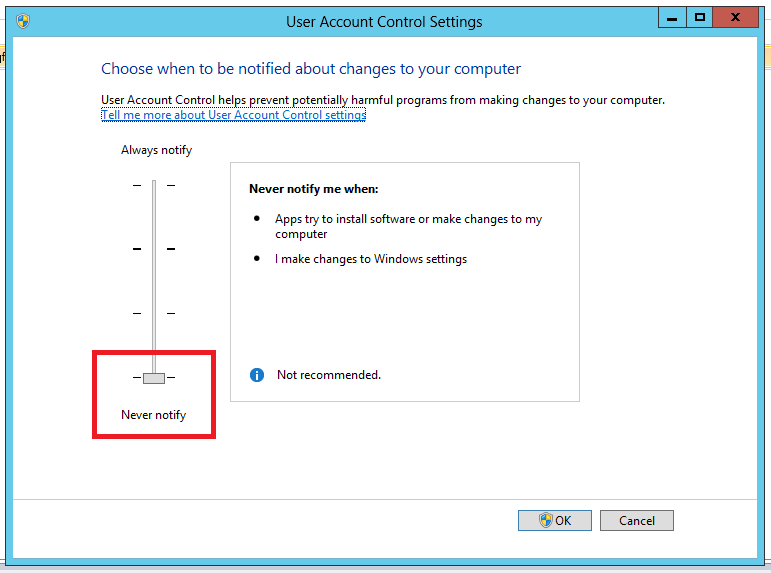Set the slider to the topmost tick mark
This screenshot has width=771, height=573.
(154, 185)
